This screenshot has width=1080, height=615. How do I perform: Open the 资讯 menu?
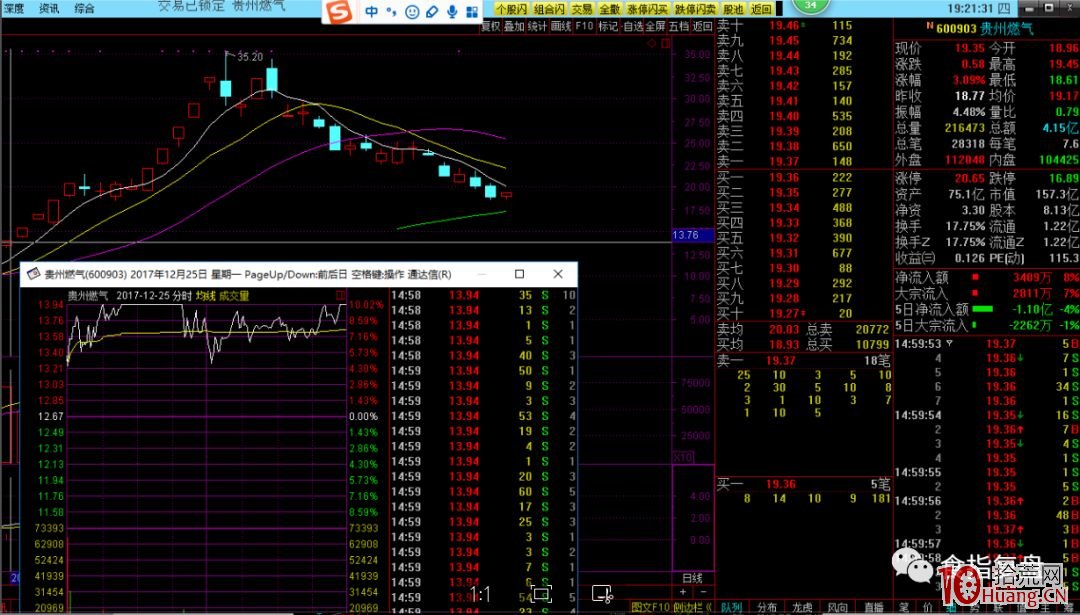pyautogui.click(x=49, y=8)
